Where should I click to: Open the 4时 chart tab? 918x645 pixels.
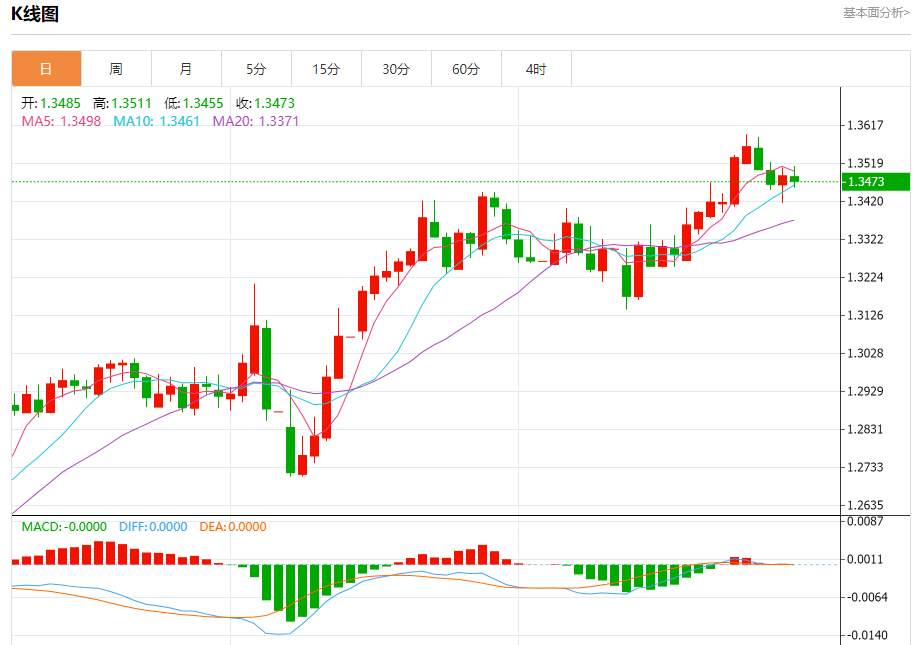tap(536, 69)
